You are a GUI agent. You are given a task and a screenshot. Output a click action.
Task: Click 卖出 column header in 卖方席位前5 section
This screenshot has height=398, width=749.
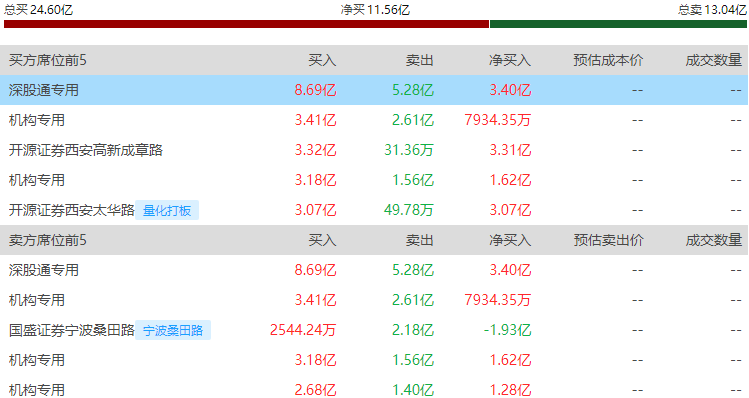tap(419, 240)
